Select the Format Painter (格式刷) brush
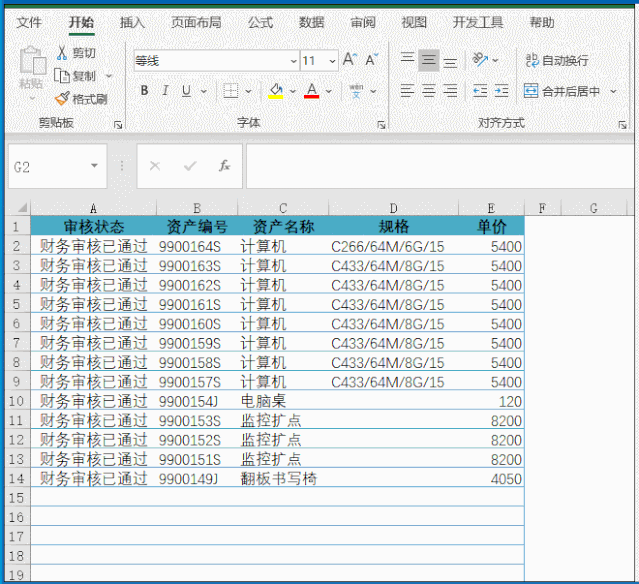Viewport: 639px width, 584px height. click(x=63, y=98)
